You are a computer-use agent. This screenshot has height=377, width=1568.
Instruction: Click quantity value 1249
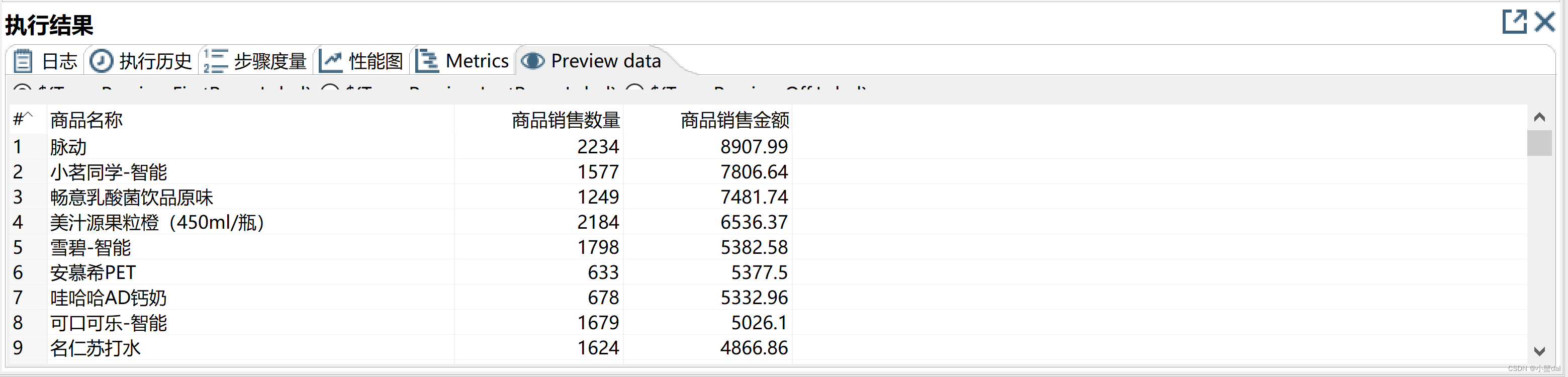click(x=598, y=197)
